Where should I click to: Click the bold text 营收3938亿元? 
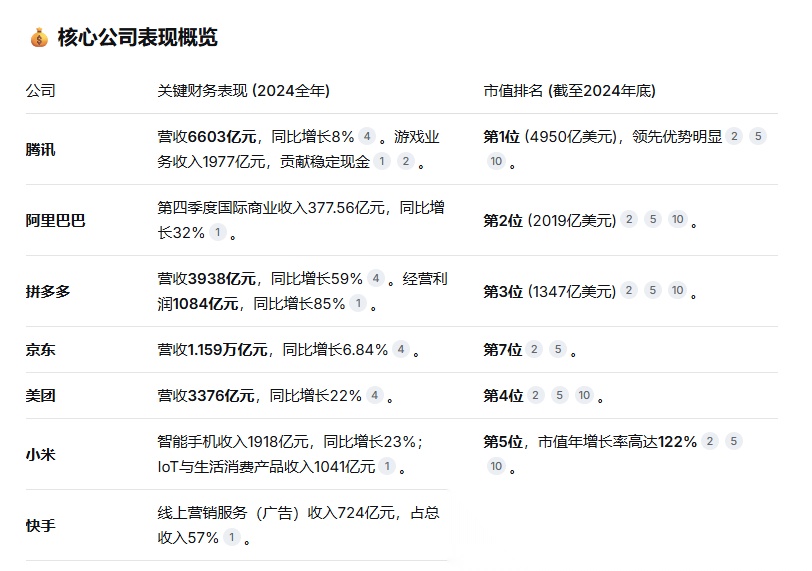point(207,279)
